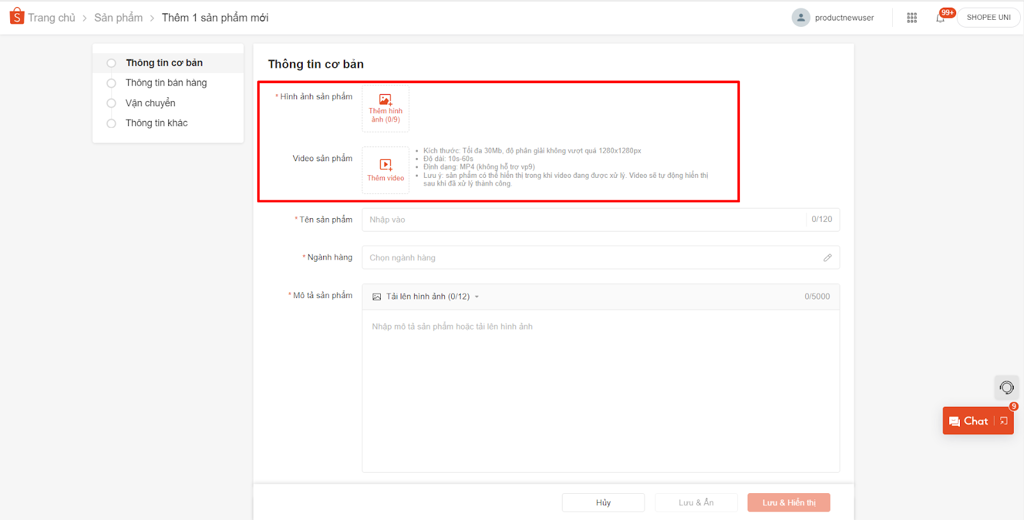Go to Sản phẩm breadcrumb
This screenshot has height=520, width=1024.
(x=117, y=18)
